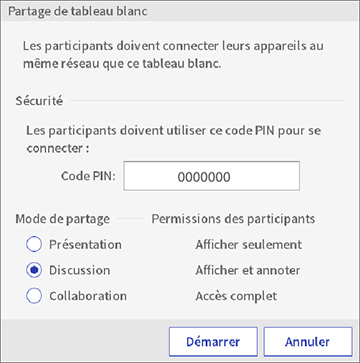Click the separator line beside Sécurité
360x363 pixels.
[207, 100]
